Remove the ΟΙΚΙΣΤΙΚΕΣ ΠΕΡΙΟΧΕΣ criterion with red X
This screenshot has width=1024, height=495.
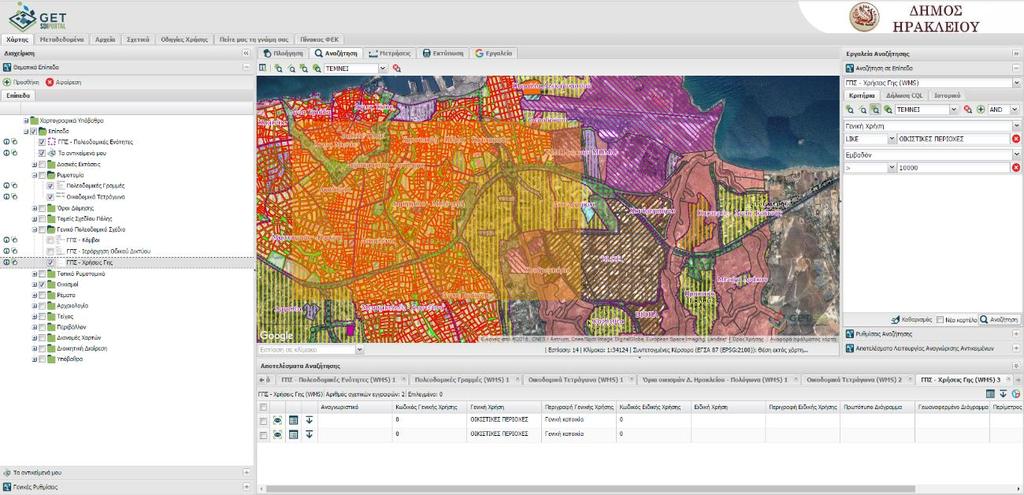pos(1016,139)
